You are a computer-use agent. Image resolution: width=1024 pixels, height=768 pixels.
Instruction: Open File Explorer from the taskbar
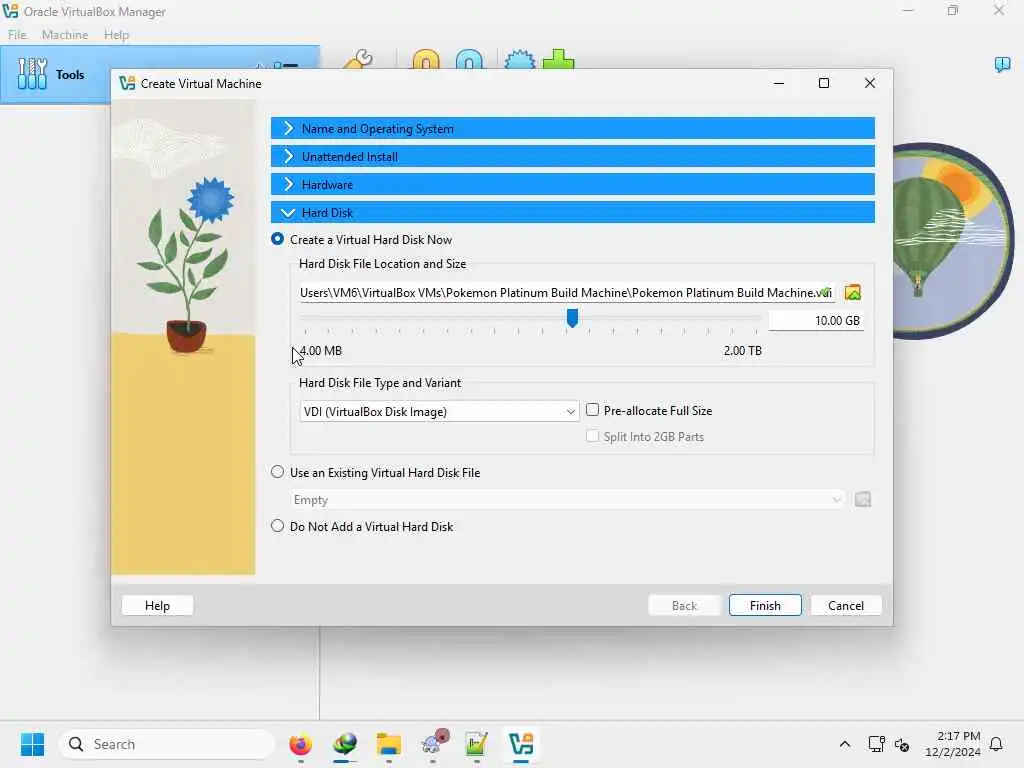[389, 744]
